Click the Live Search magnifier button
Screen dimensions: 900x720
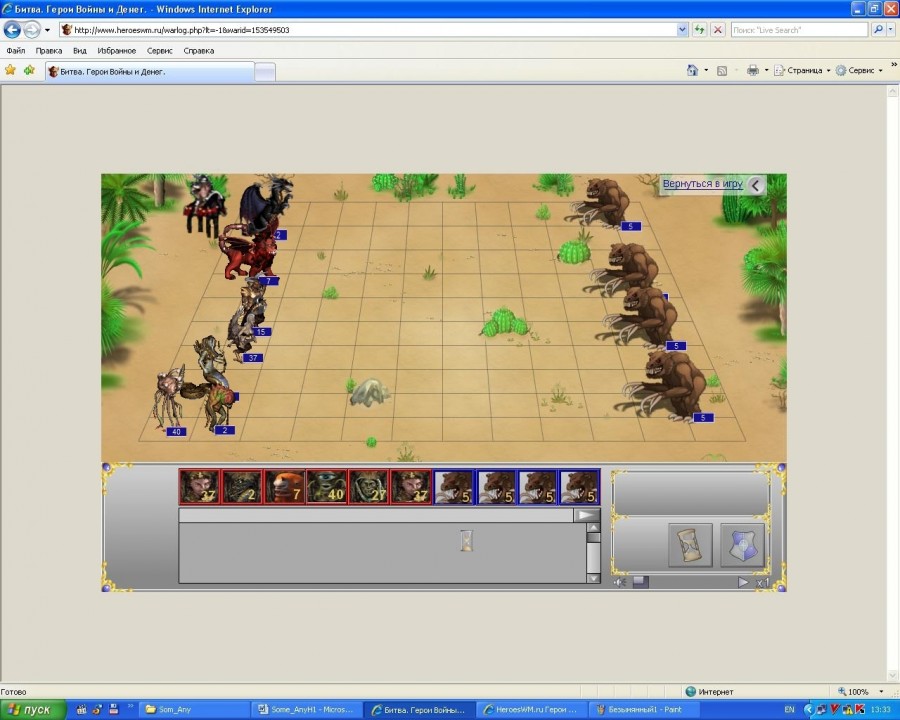(877, 30)
